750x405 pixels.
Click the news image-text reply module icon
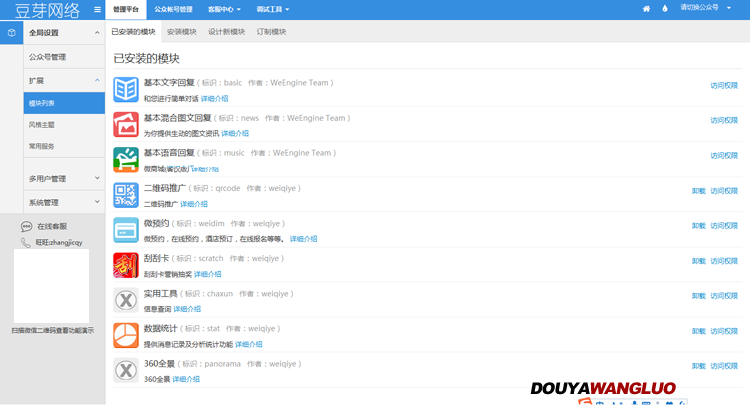tap(126, 124)
